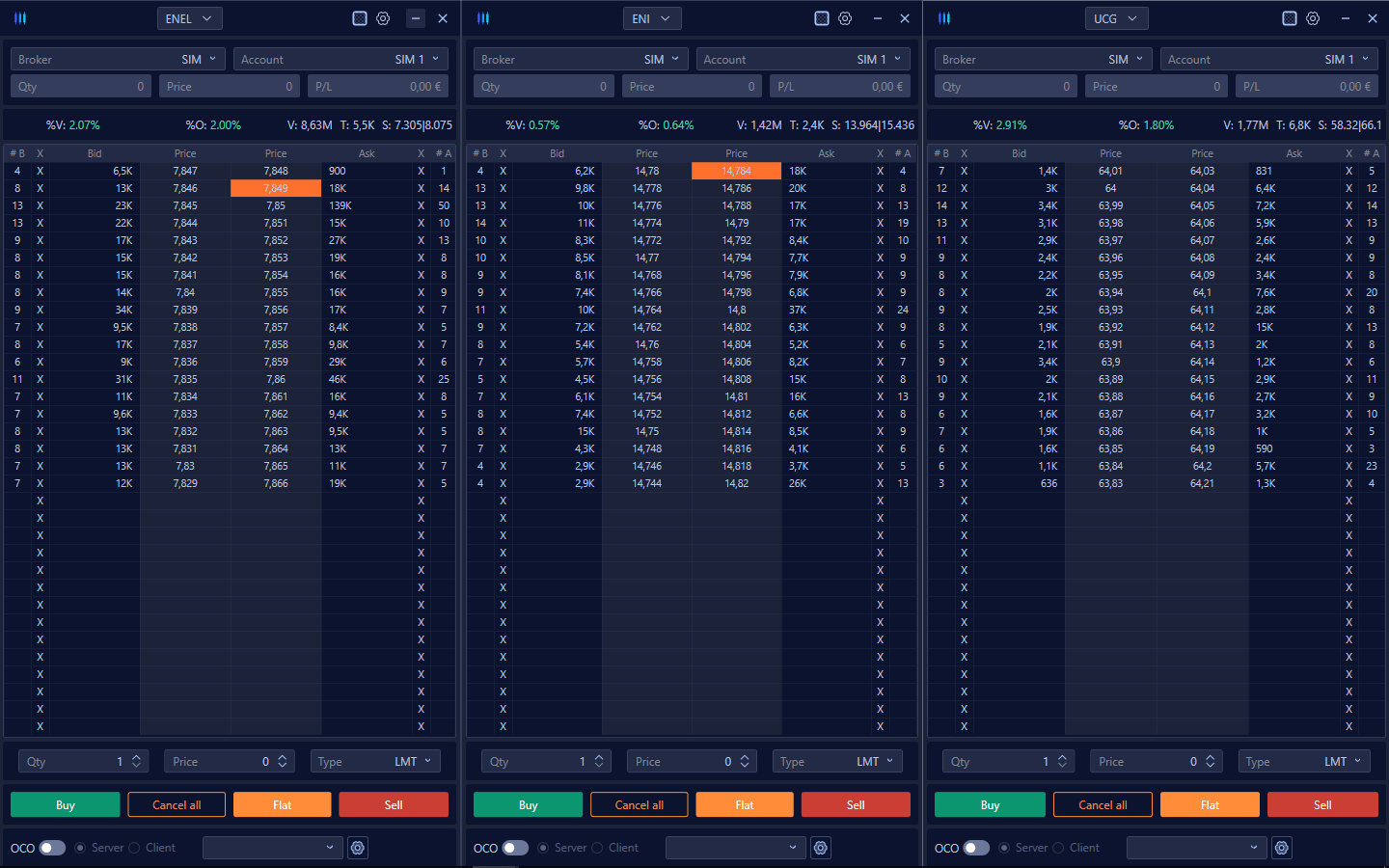Click the Bid column header in ENEL order book
The image size is (1389, 868).
point(95,153)
